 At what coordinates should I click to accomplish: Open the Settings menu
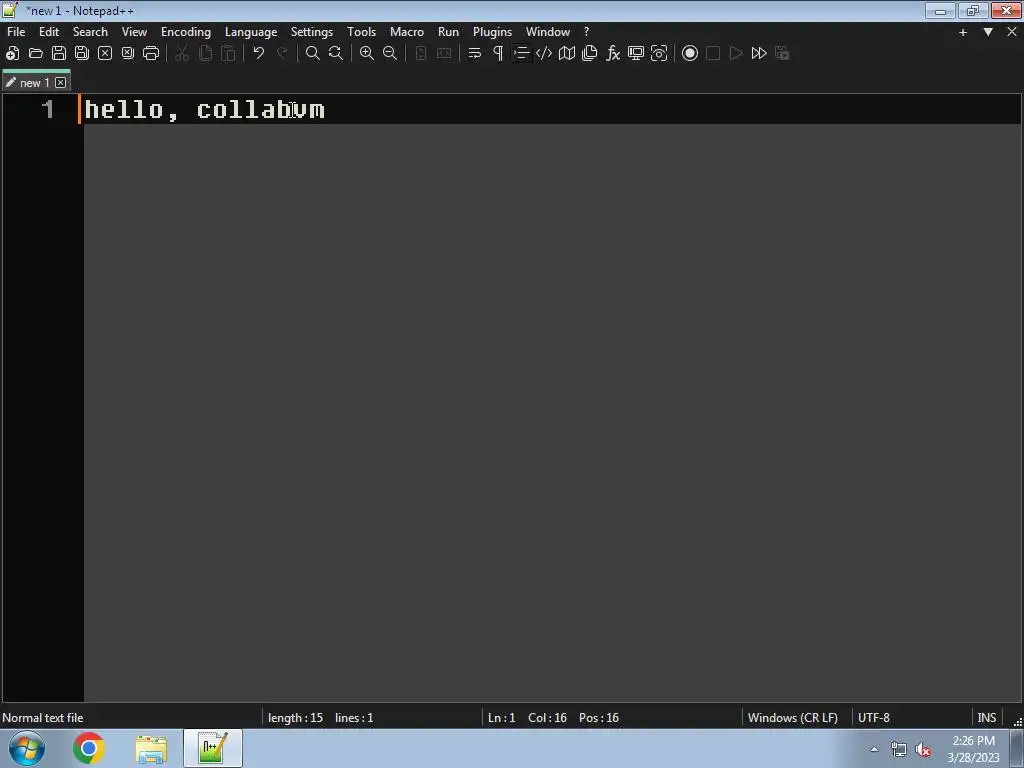[x=312, y=32]
